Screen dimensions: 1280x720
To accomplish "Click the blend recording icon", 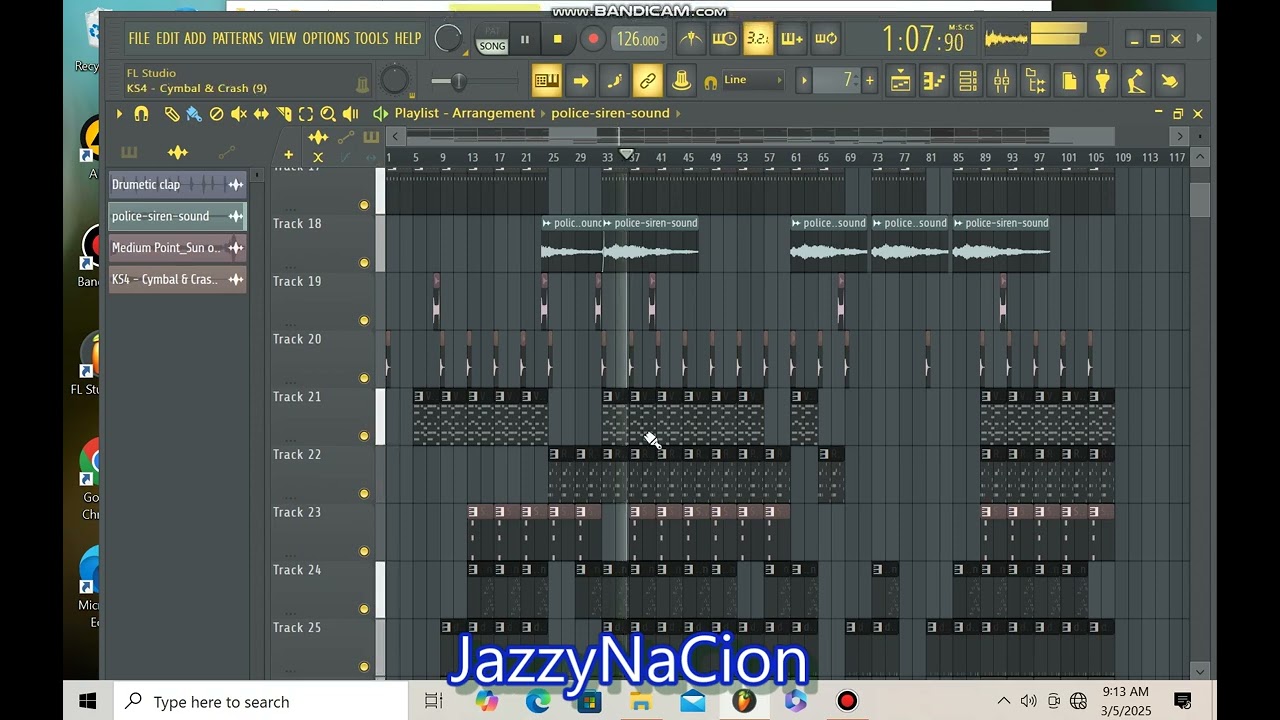I will click(792, 39).
